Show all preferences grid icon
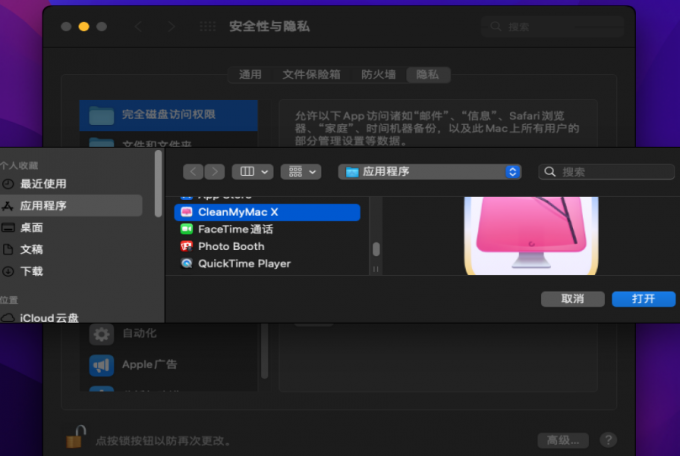Screen dimensions: 680x456 [208, 26]
